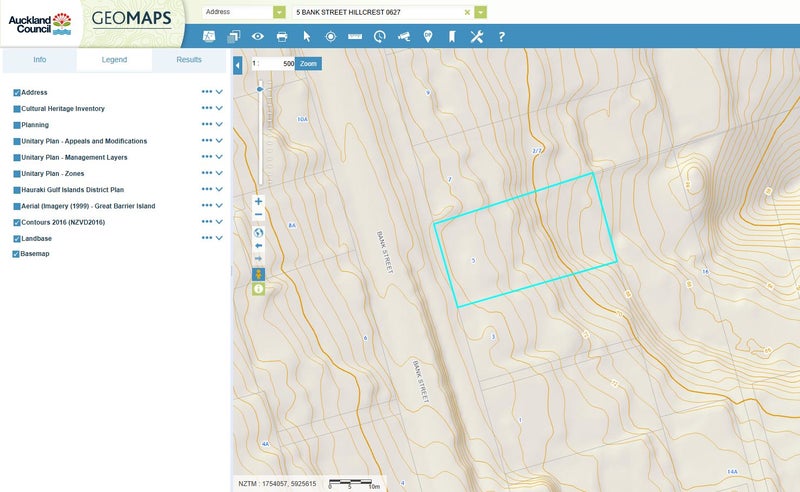Open the street view pegman tool

[x=258, y=274]
